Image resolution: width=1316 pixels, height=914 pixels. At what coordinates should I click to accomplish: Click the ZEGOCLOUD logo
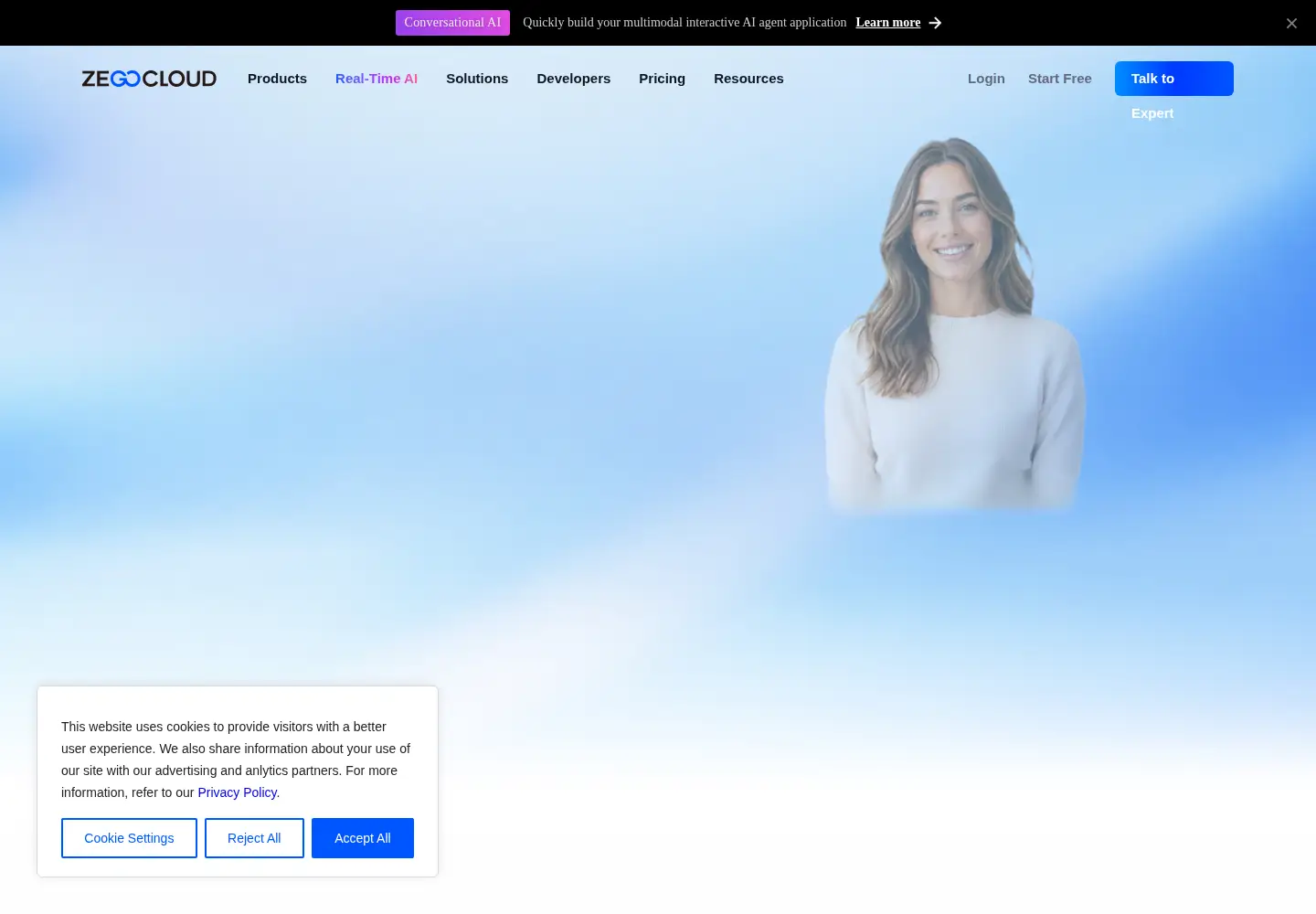click(149, 79)
